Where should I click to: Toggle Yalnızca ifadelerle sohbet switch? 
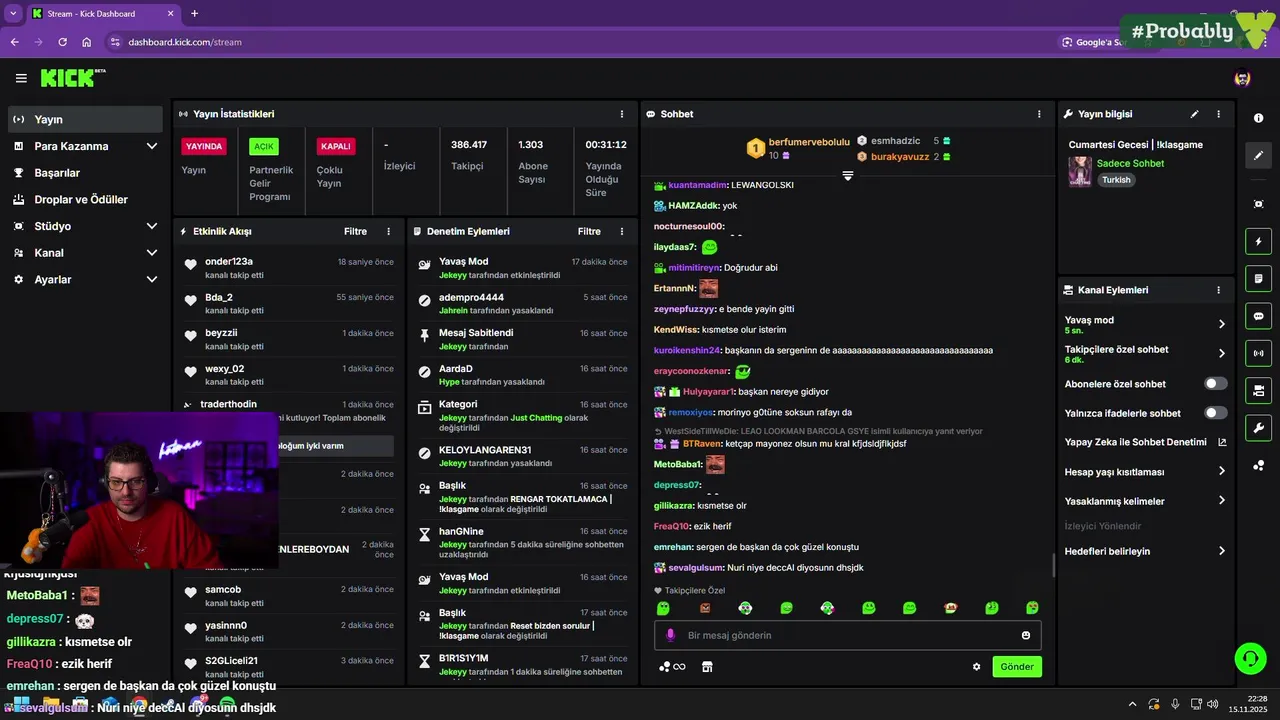coord(1216,413)
